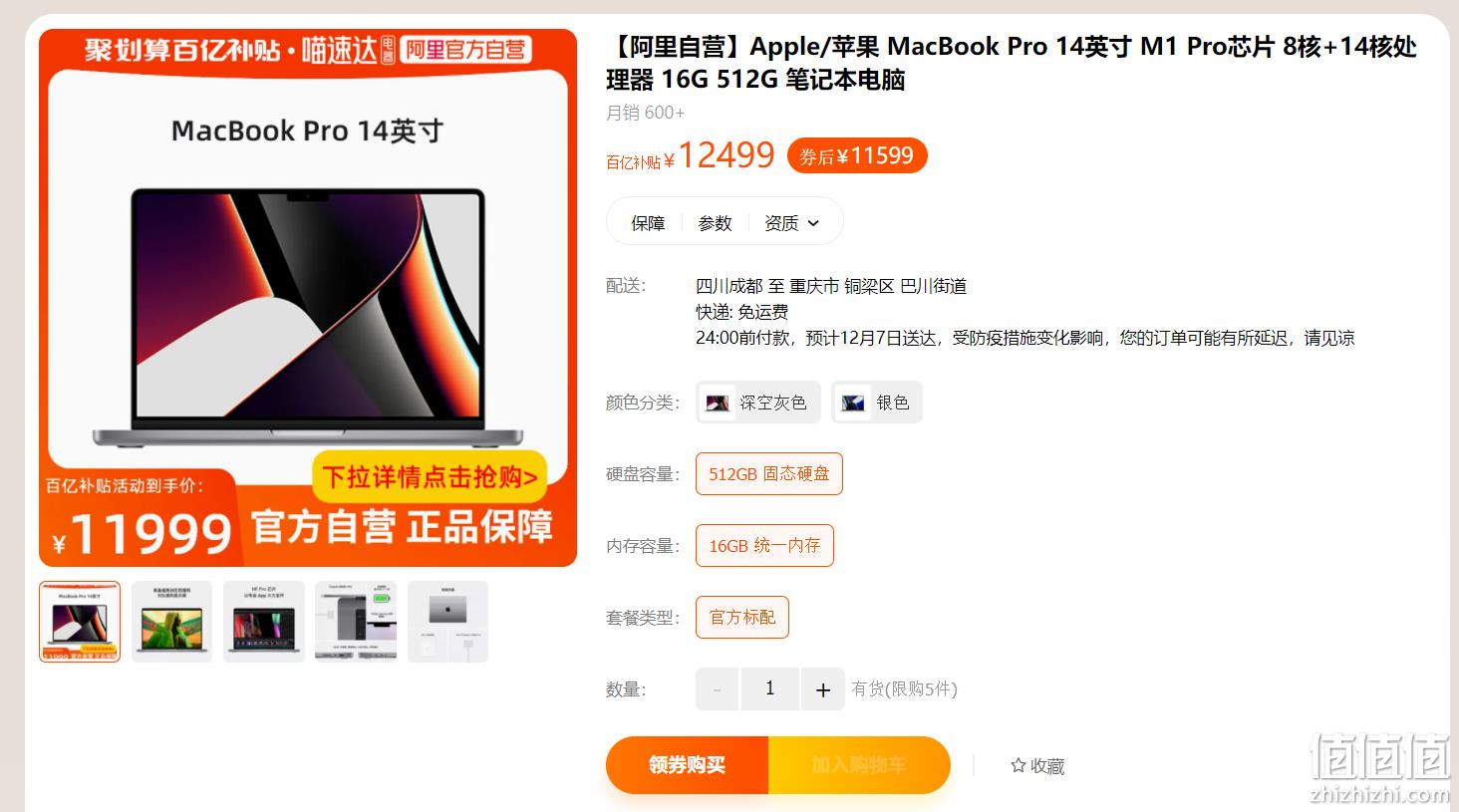1459x812 pixels.
Task: Select the third M1 Pro chip thumbnail
Action: [x=264, y=622]
